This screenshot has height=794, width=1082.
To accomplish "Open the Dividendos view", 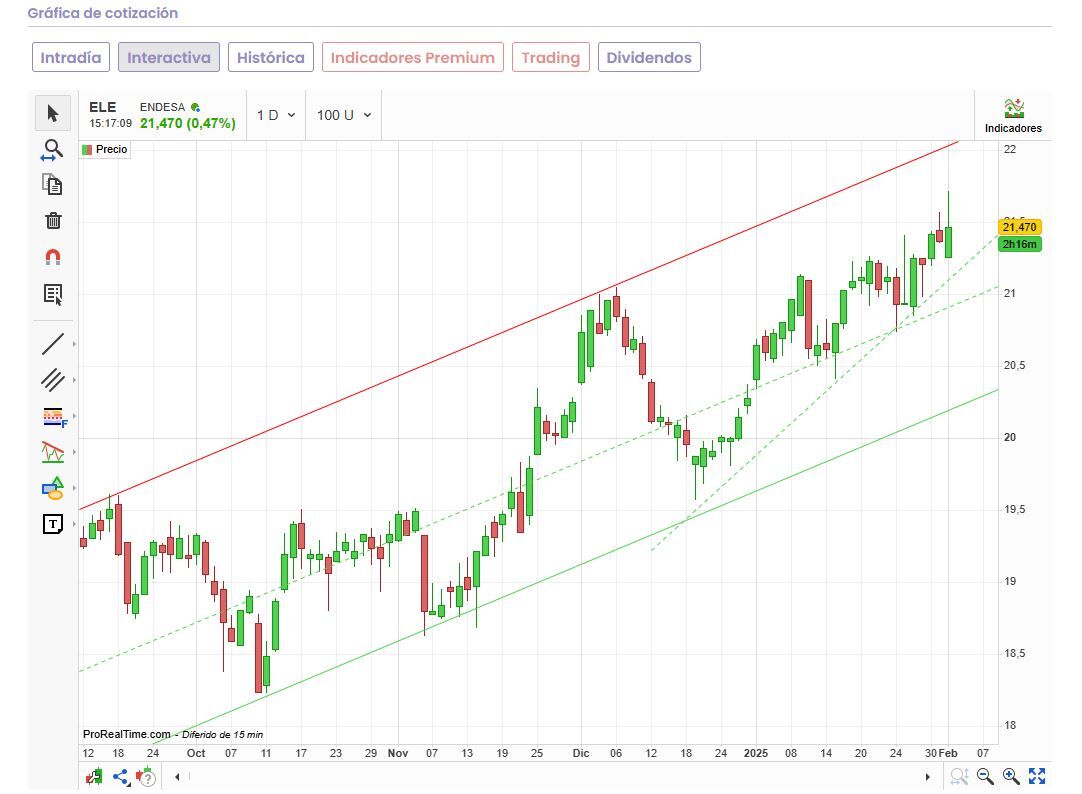I will pyautogui.click(x=649, y=57).
